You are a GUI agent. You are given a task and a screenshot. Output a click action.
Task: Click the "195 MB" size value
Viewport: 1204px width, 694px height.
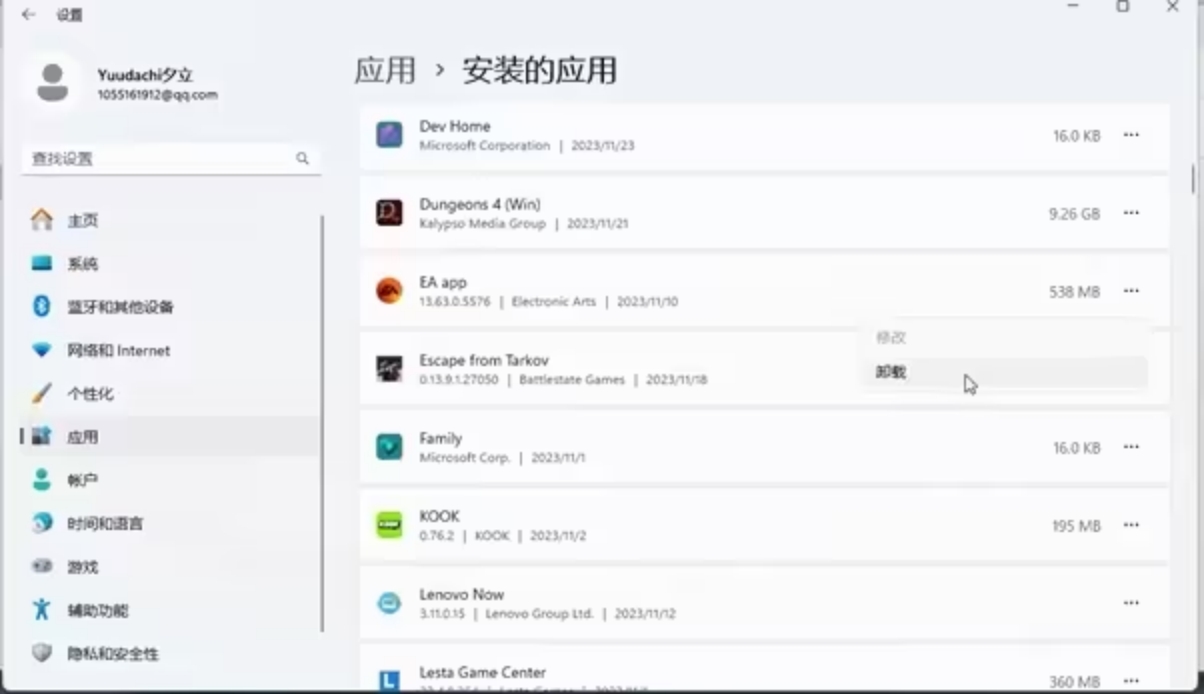pos(1076,525)
